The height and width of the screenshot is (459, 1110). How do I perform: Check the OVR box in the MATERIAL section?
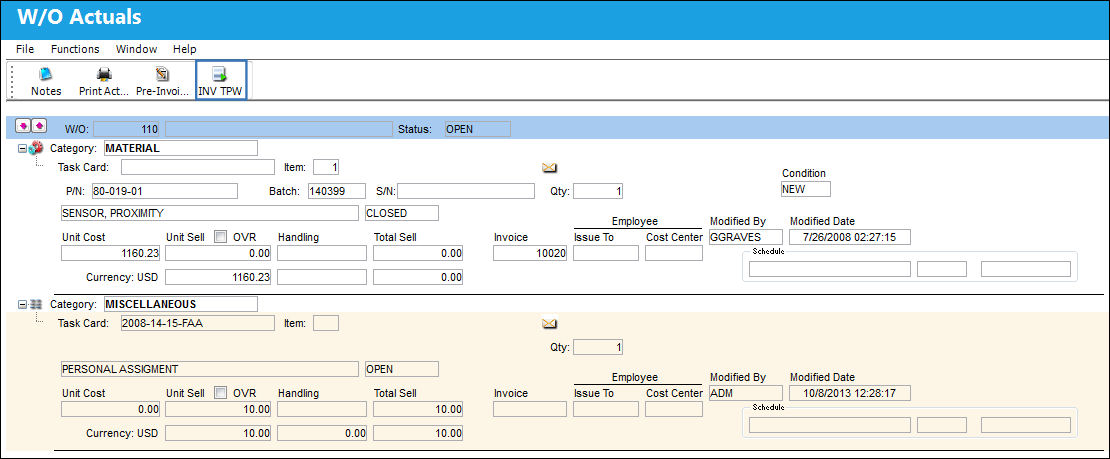(220, 237)
